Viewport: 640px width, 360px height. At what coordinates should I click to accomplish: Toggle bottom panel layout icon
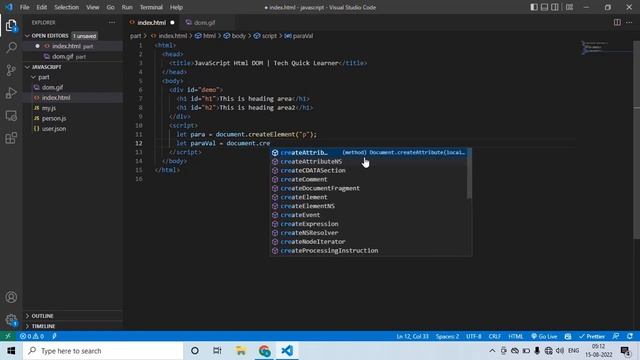coord(544,7)
